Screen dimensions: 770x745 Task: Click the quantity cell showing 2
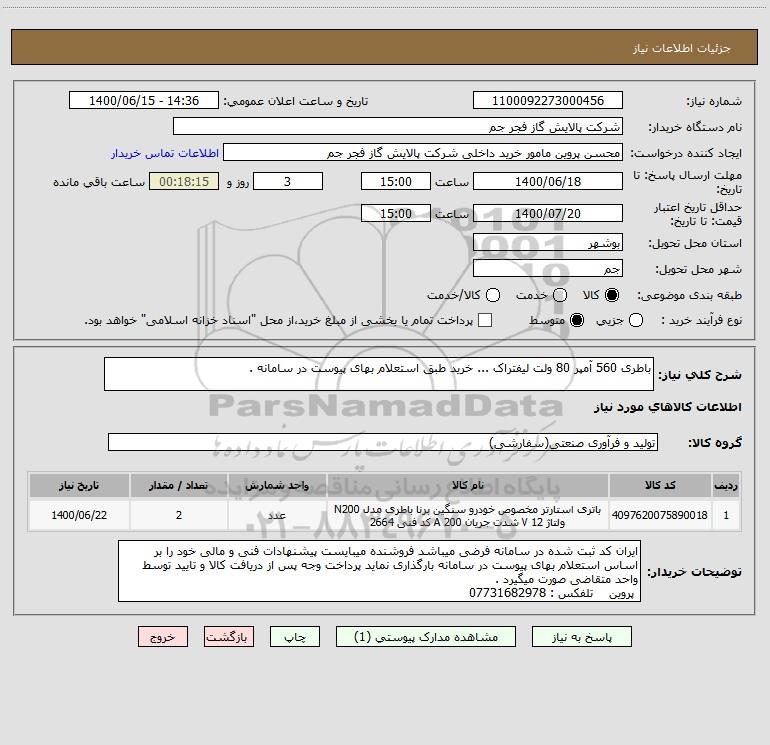pyautogui.click(x=178, y=515)
